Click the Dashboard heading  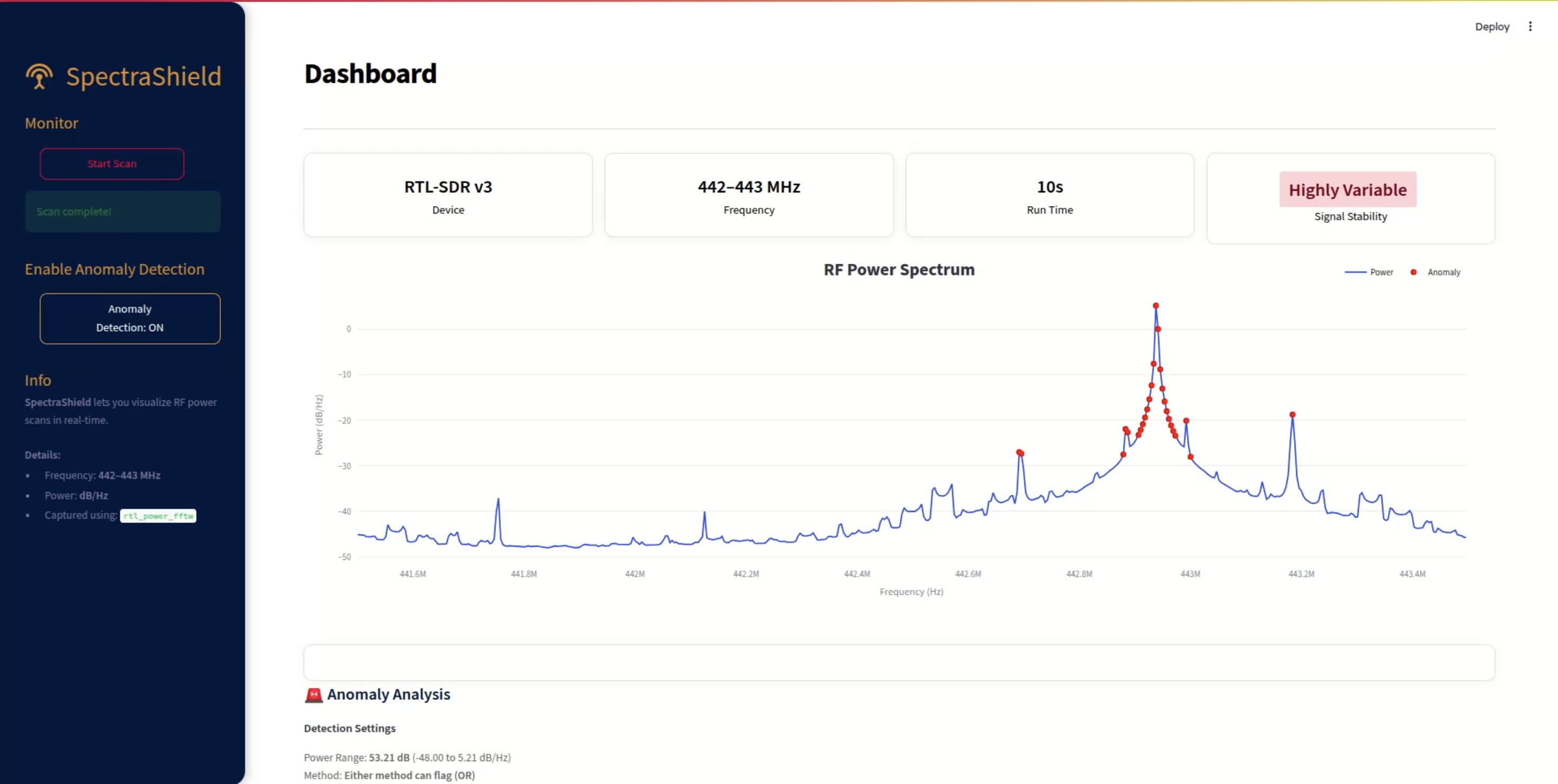point(370,74)
